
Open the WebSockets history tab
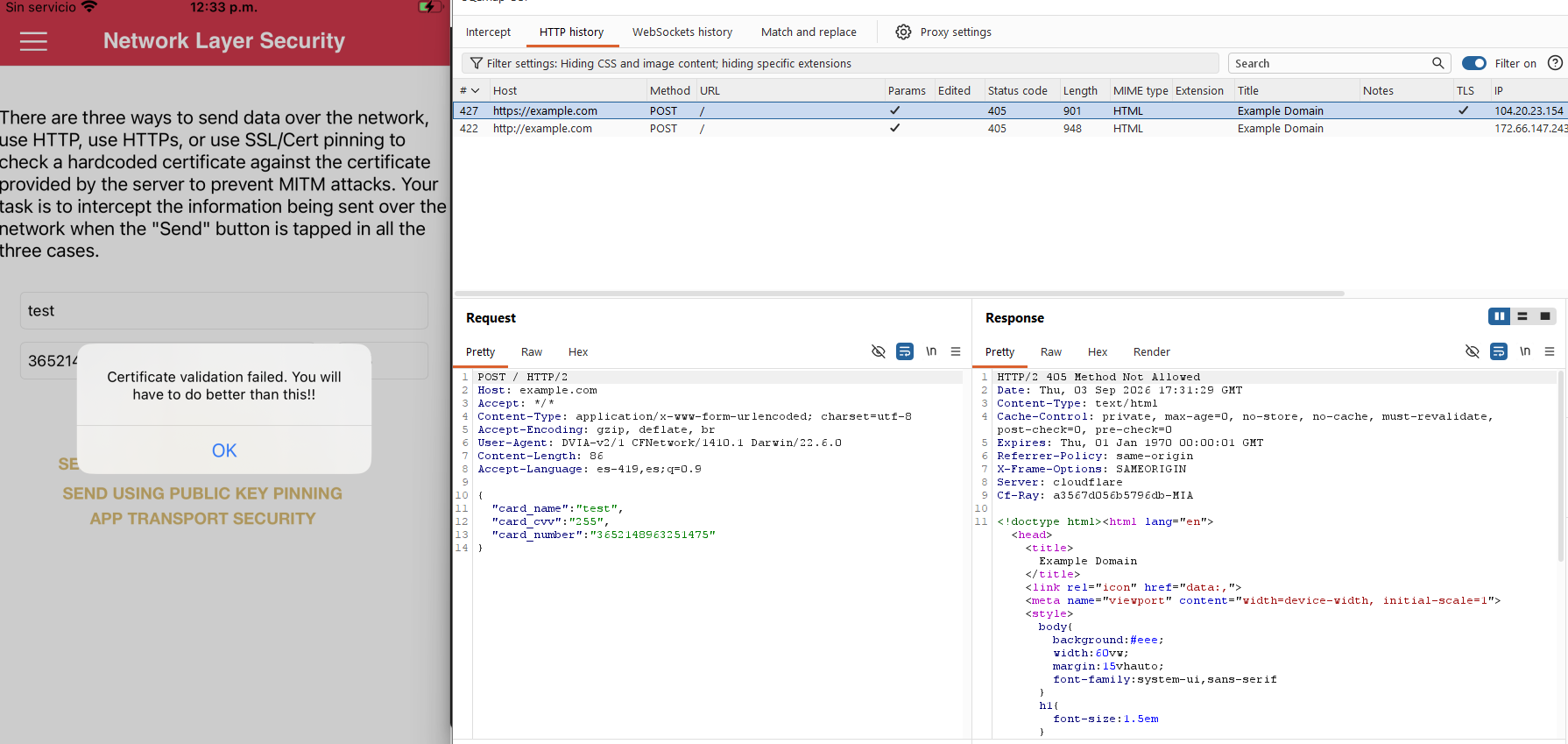coord(682,32)
